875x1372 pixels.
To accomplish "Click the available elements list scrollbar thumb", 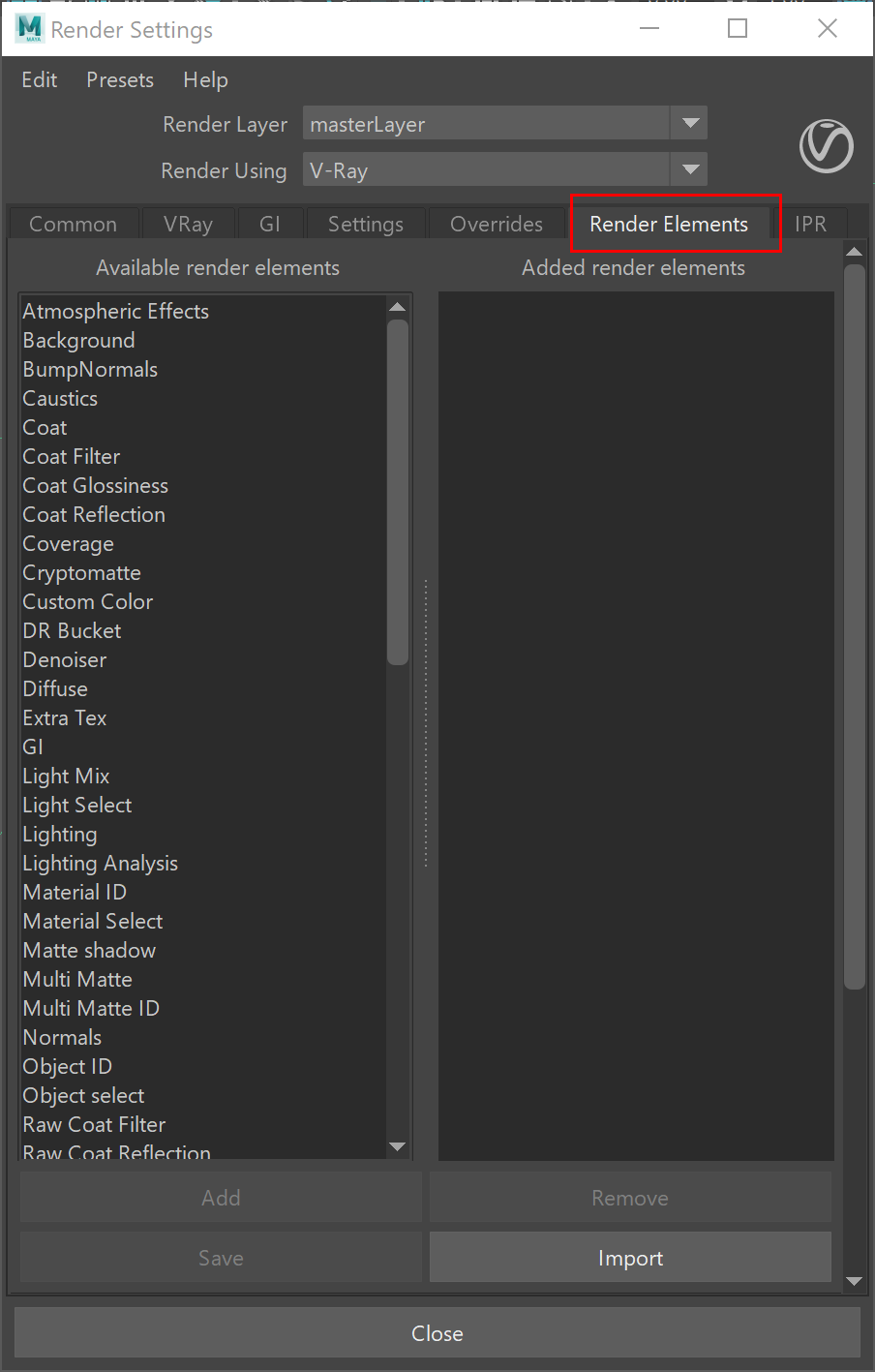I will pos(397,492).
